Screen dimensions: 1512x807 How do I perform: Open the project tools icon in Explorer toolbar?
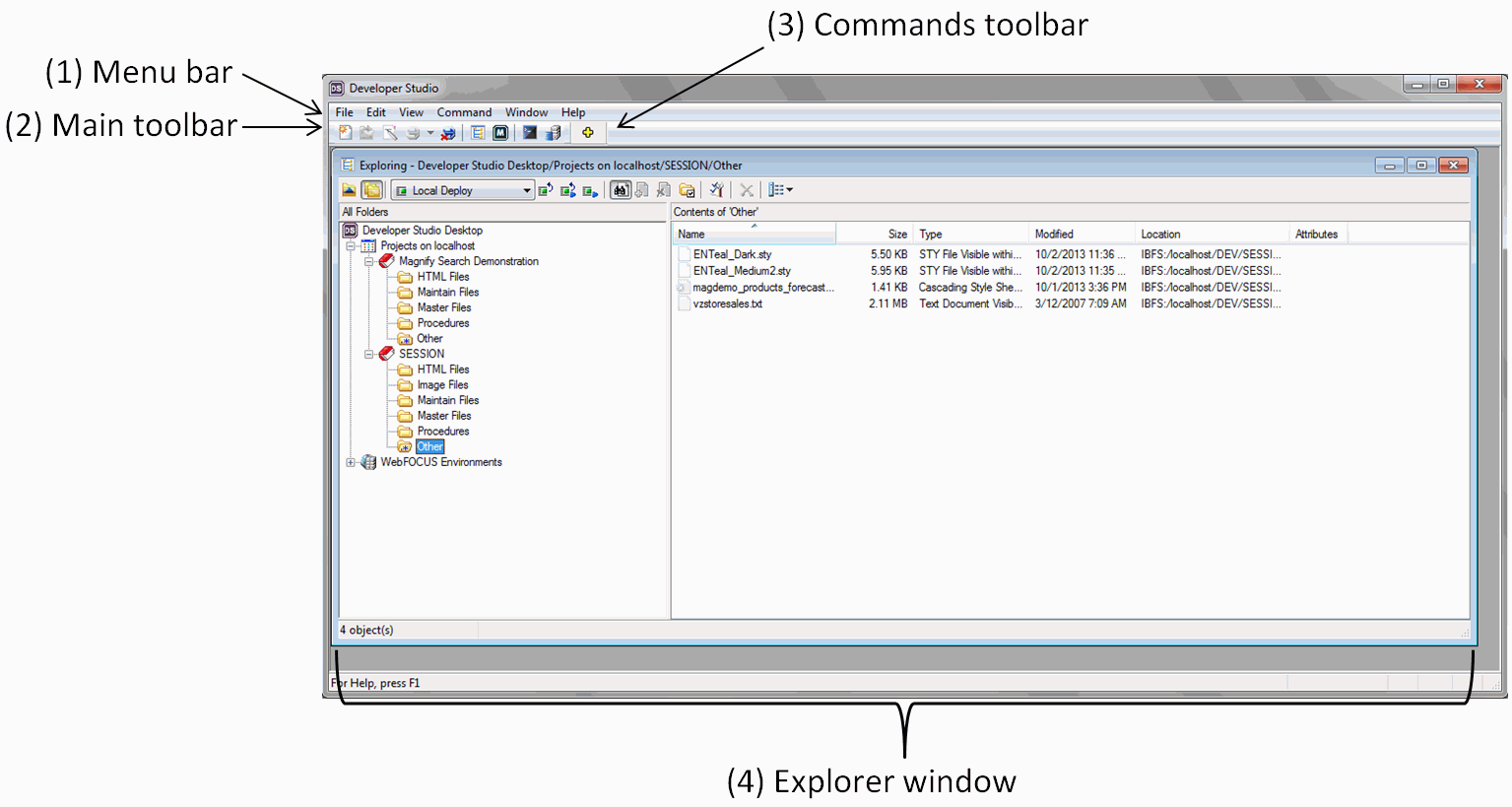tap(687, 189)
